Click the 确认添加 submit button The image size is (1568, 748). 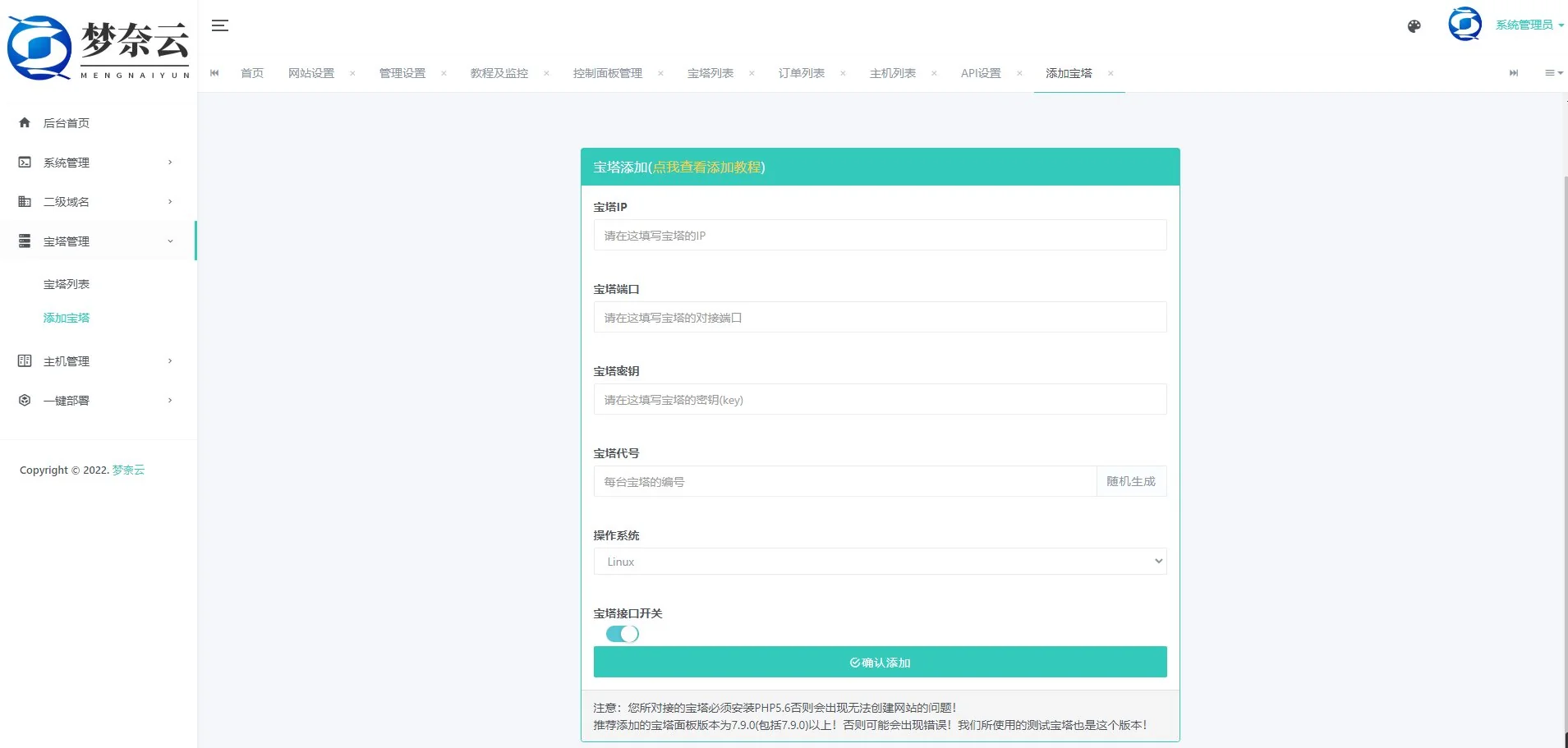(879, 662)
